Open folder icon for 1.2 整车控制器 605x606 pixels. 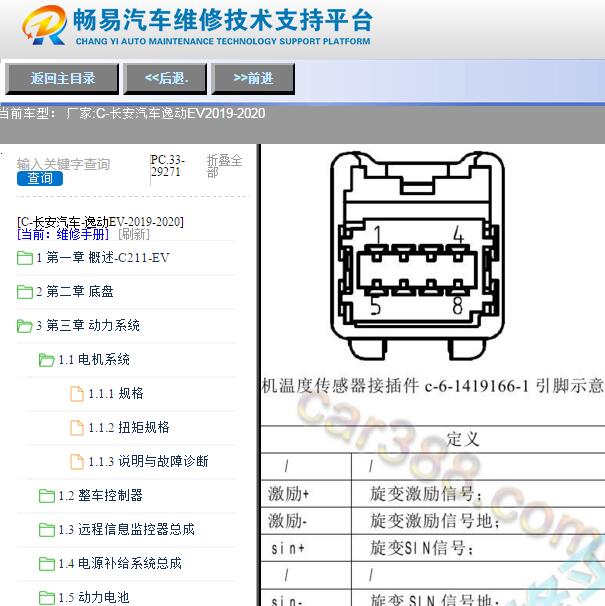pyautogui.click(x=46, y=495)
